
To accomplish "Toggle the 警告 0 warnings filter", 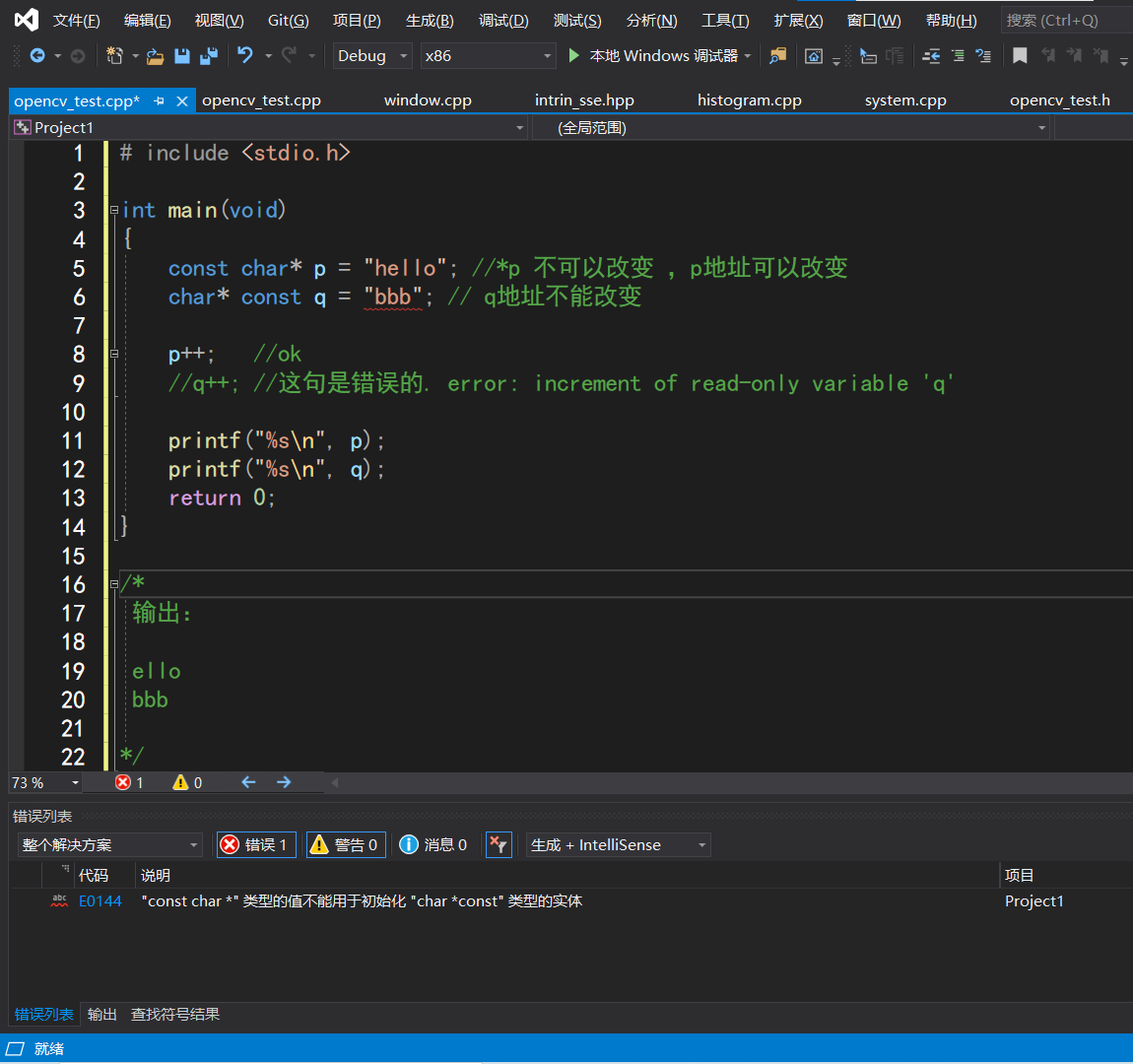I will [x=346, y=844].
